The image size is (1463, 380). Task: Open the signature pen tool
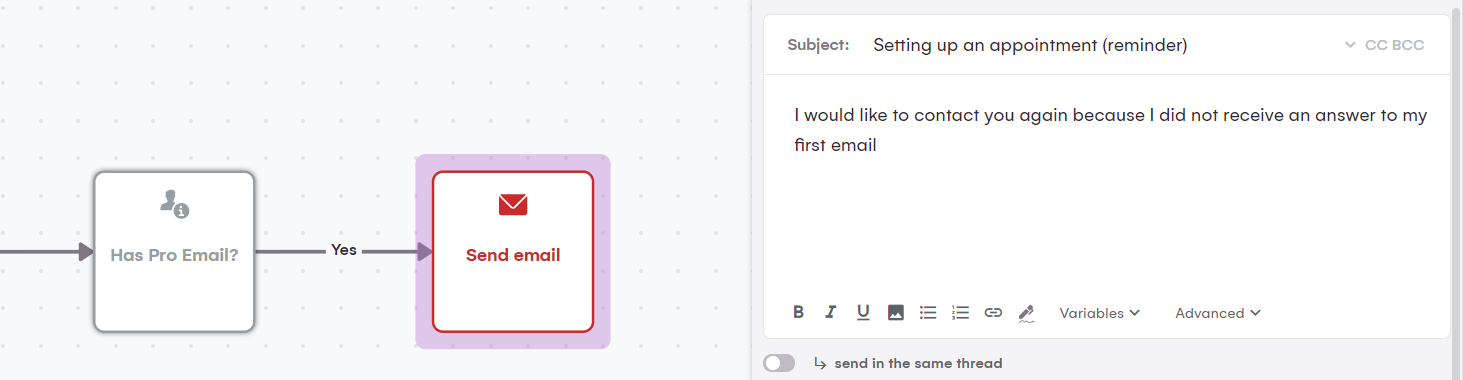coord(1025,313)
